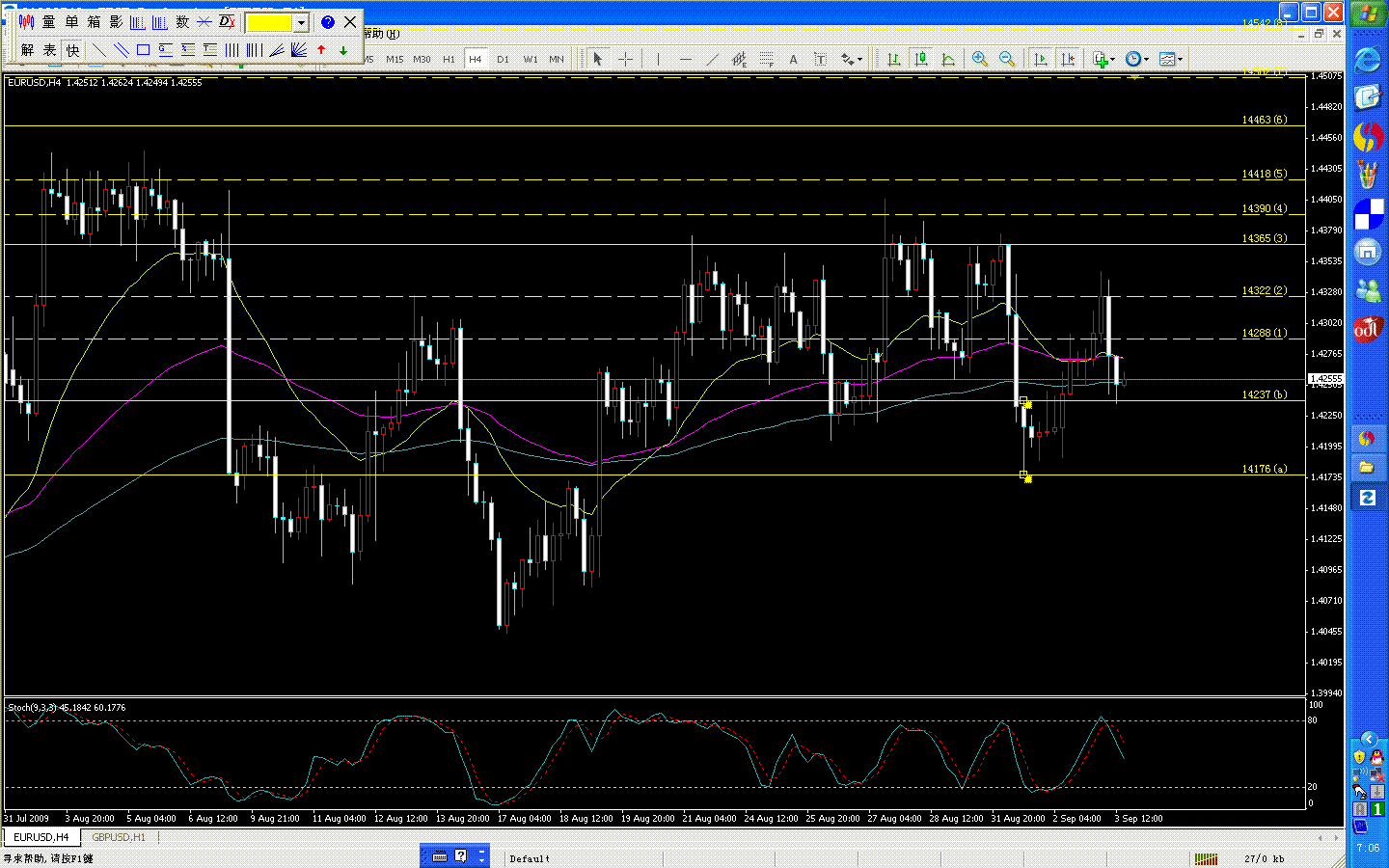1389x868 pixels.
Task: Switch chart to M15 timeframe
Action: [x=395, y=60]
